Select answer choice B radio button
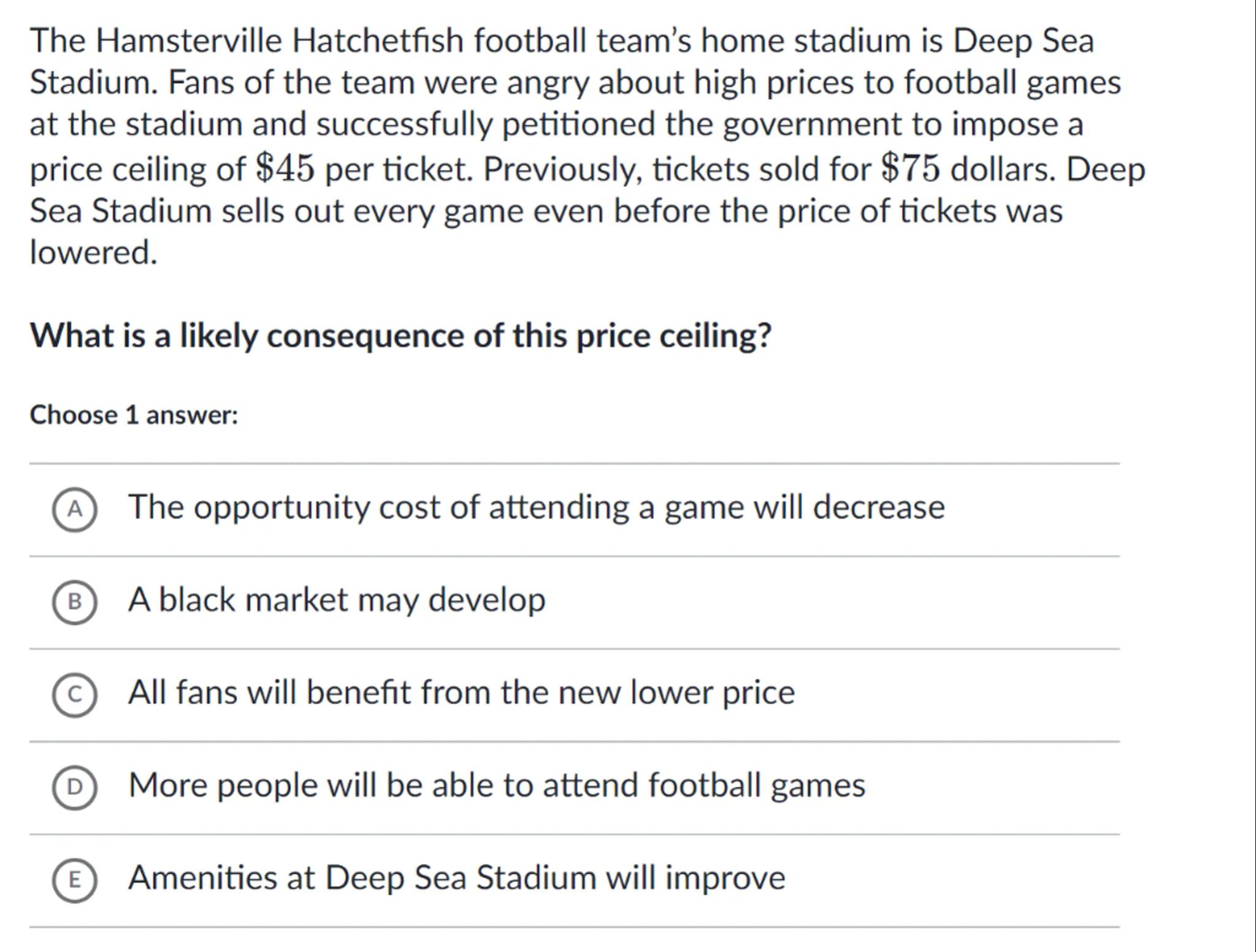 (74, 602)
